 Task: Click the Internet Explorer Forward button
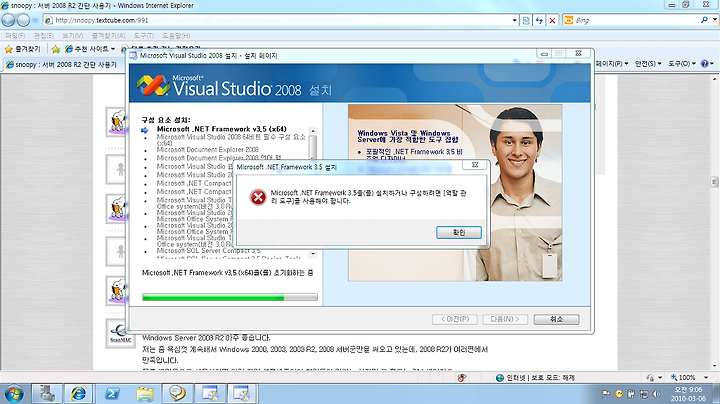[x=23, y=20]
